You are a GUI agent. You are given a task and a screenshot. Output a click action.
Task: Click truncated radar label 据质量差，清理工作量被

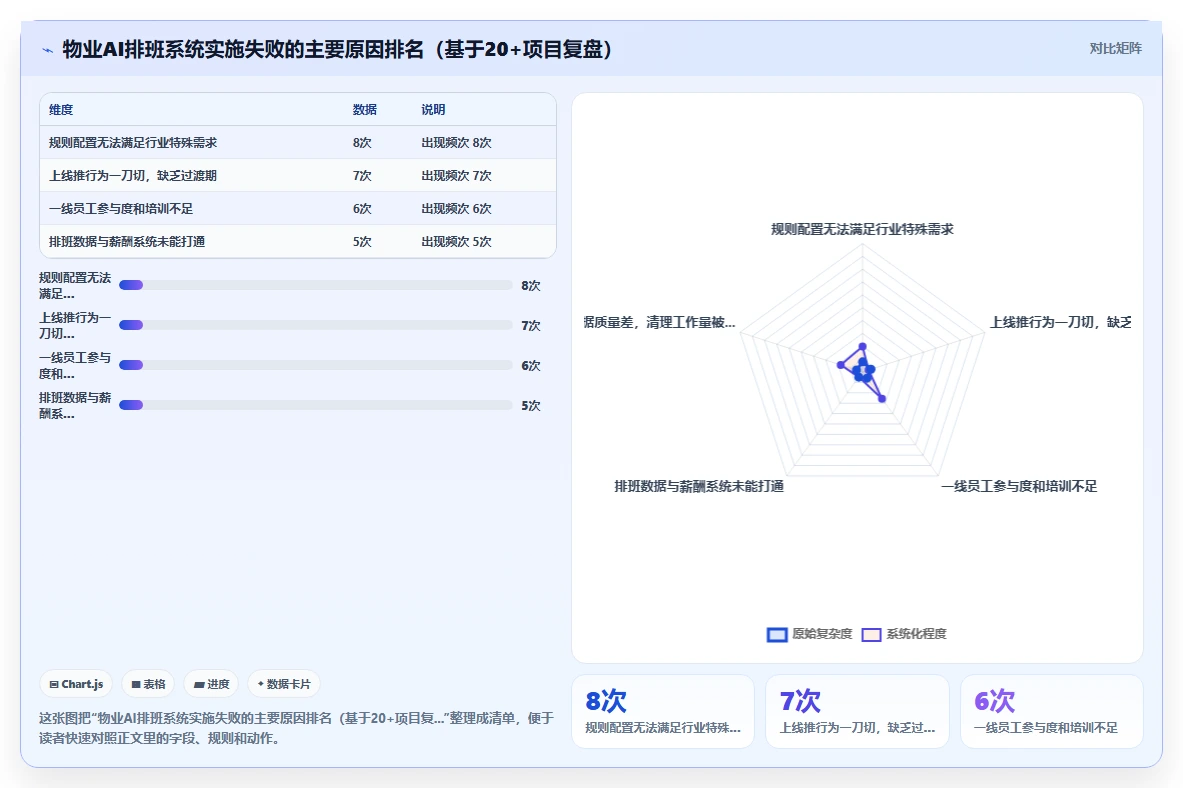click(x=659, y=323)
